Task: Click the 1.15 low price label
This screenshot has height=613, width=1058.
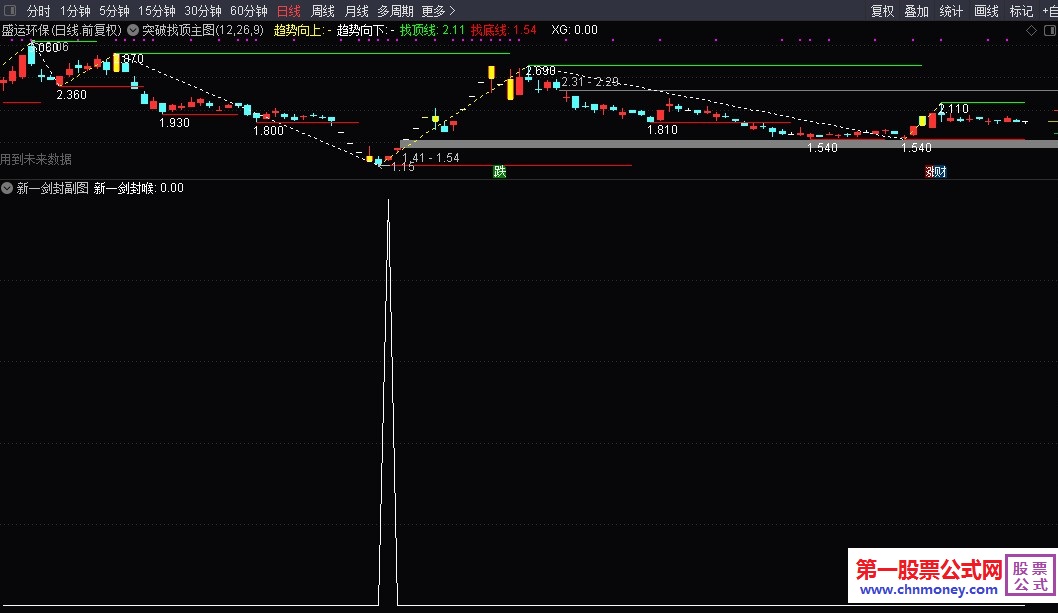Action: [x=403, y=166]
